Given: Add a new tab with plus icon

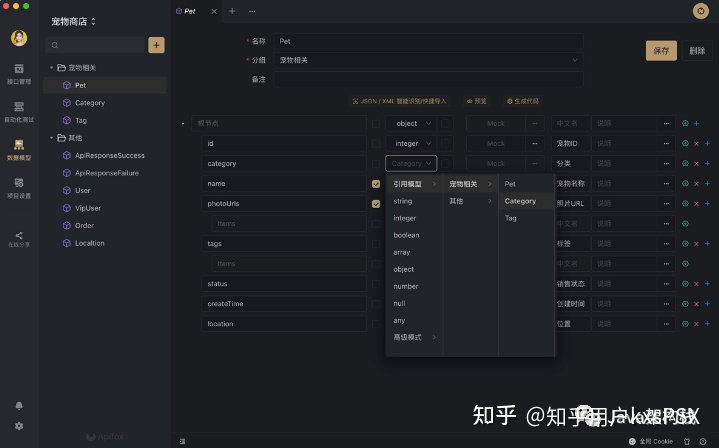Looking at the screenshot, I should point(232,11).
